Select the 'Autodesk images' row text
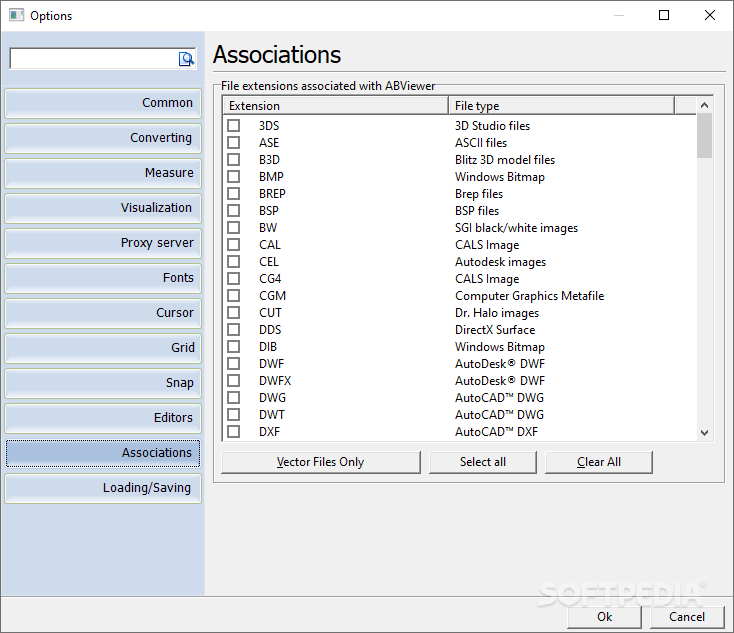 point(500,262)
